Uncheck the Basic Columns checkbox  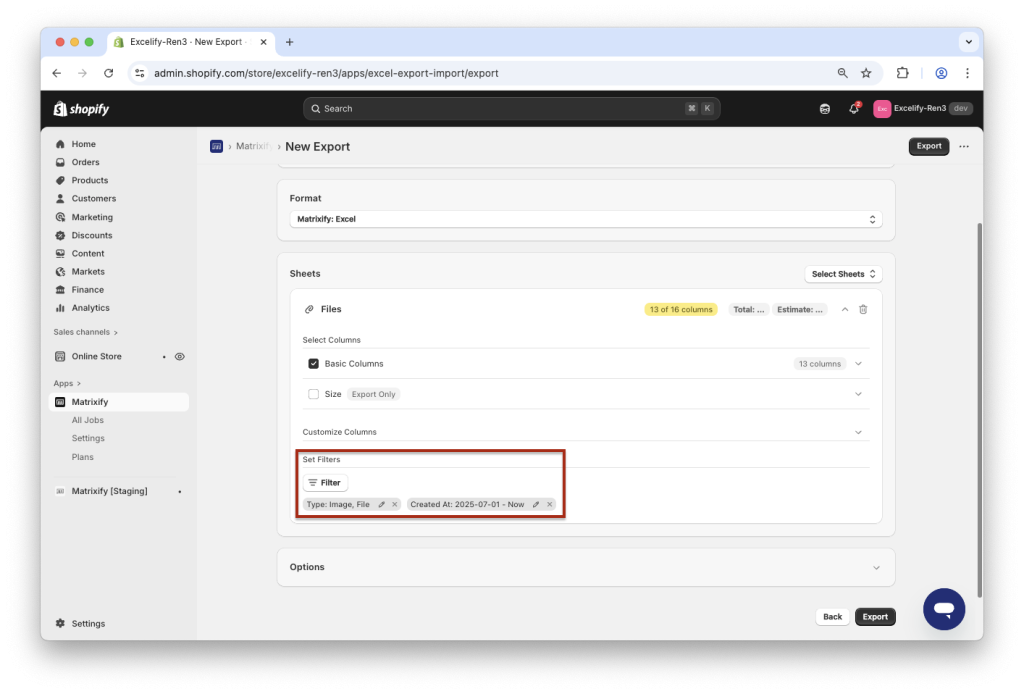click(x=313, y=363)
